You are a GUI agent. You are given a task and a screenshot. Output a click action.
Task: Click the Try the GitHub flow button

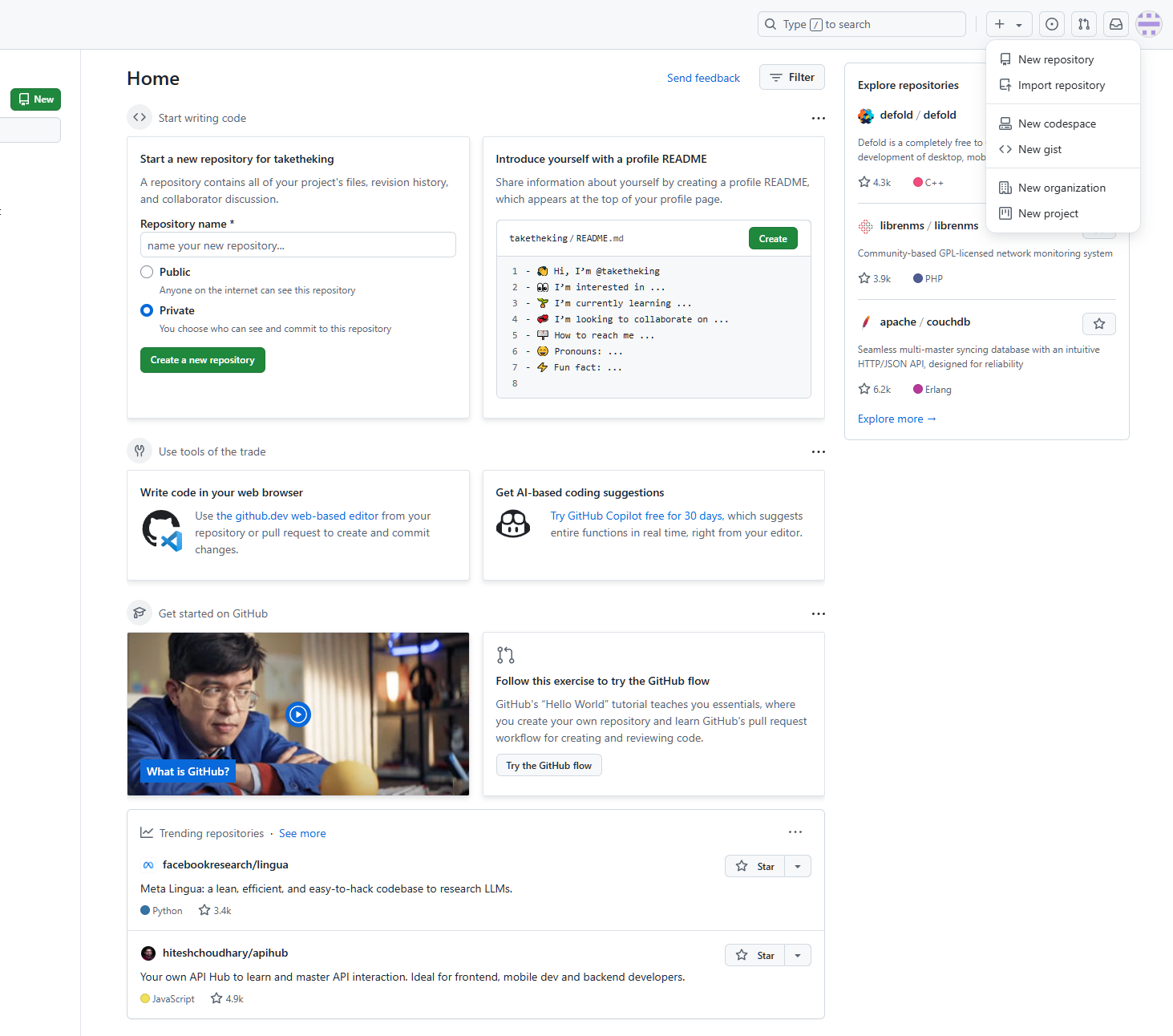[x=549, y=765]
